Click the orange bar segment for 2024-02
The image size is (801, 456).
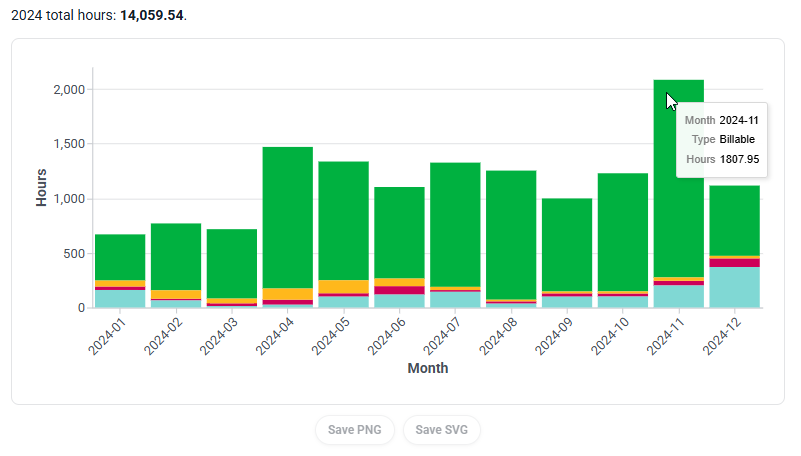[x=176, y=294]
